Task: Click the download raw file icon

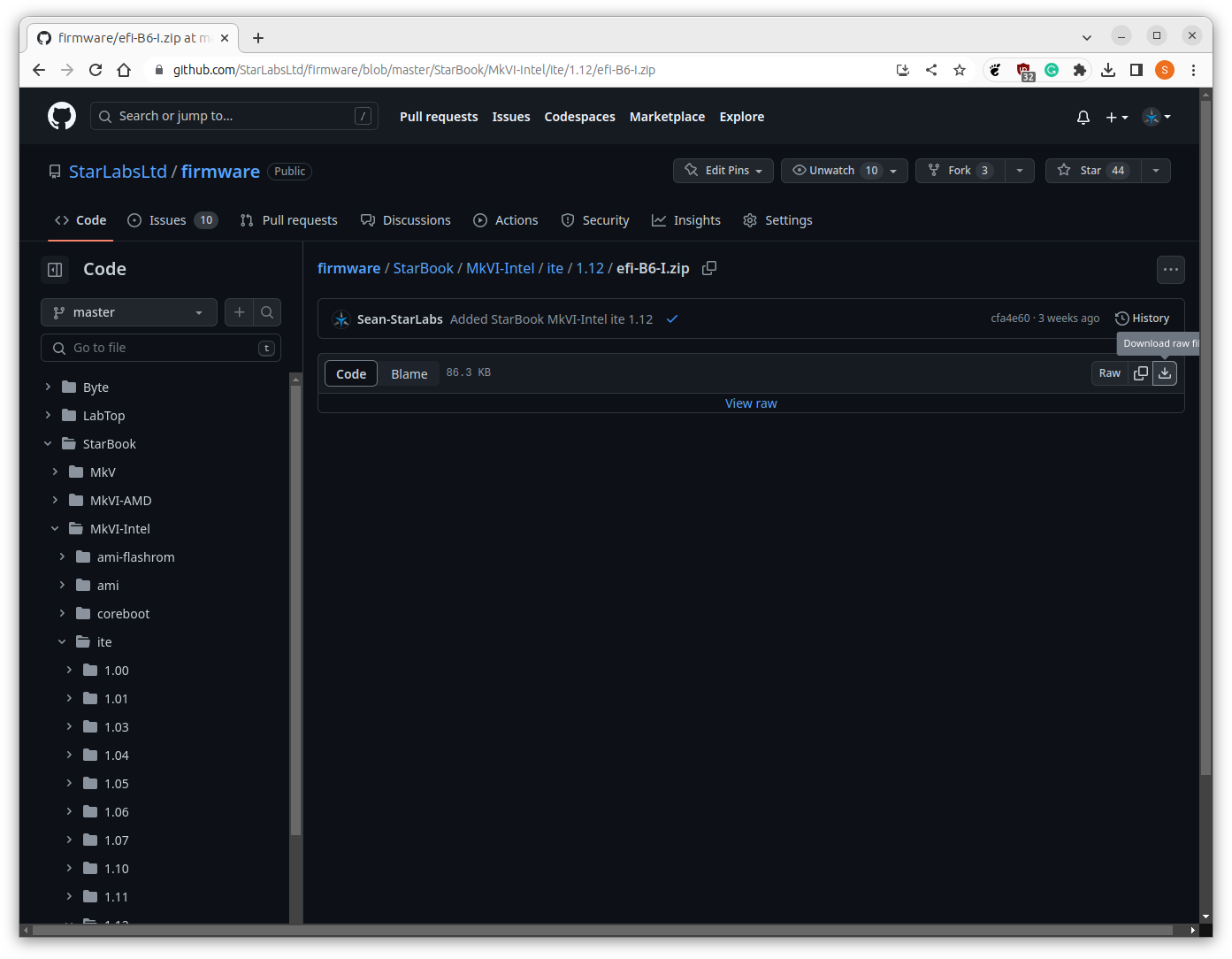Action: coord(1165,373)
